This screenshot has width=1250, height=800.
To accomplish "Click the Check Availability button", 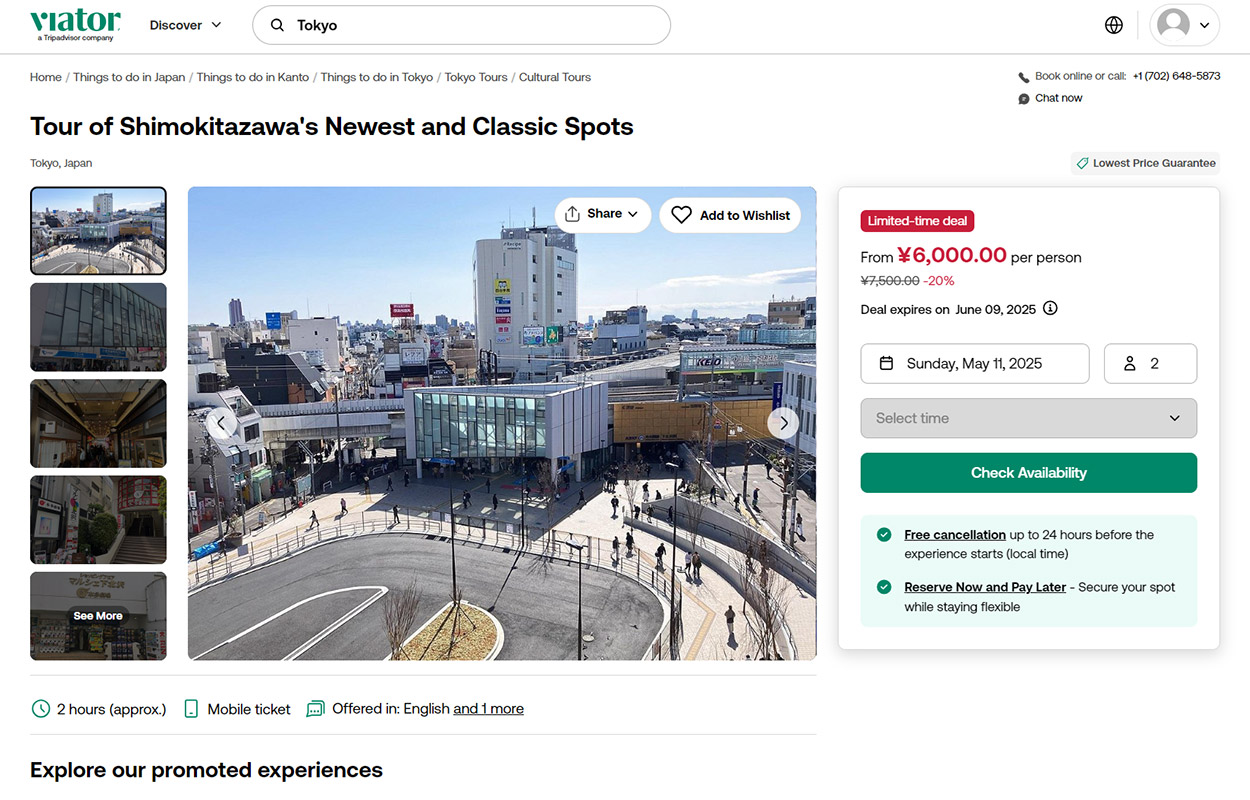I will point(1028,473).
